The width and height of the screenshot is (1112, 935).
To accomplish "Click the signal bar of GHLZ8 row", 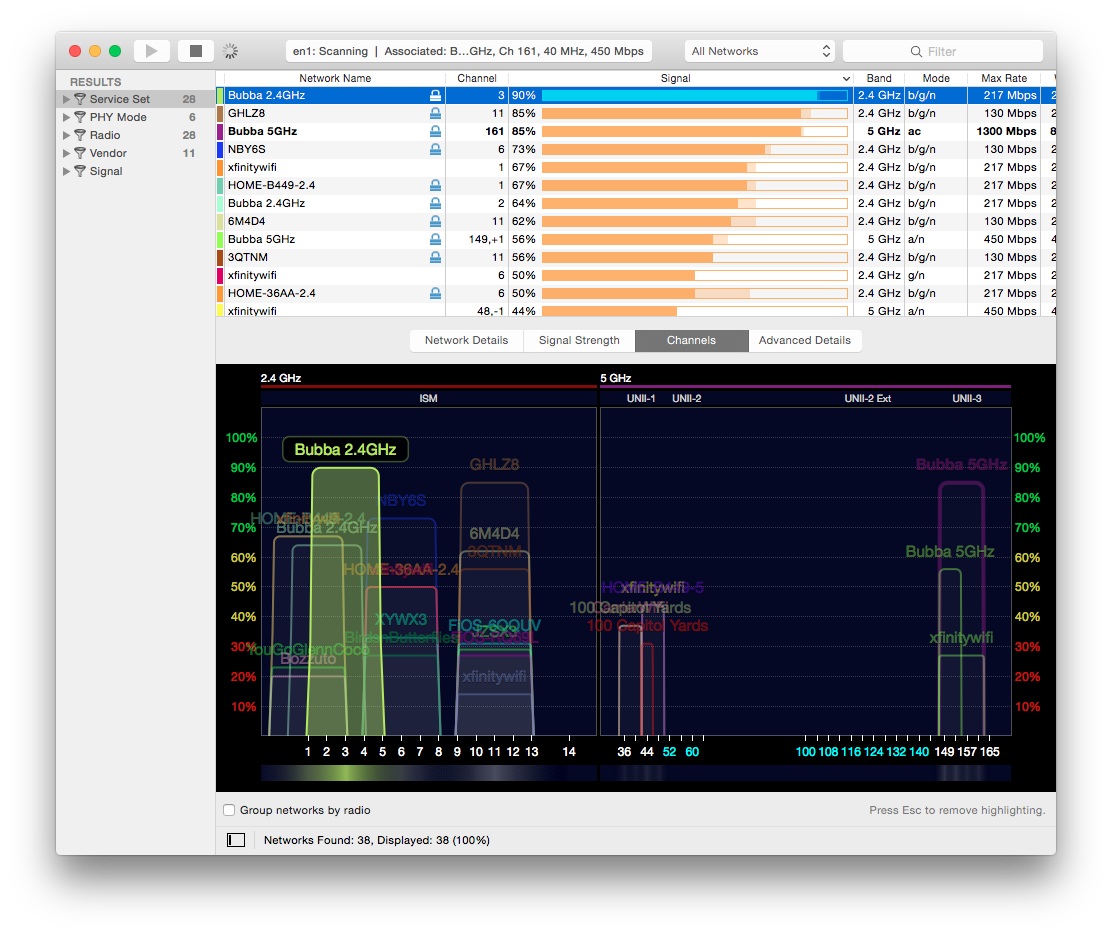I will coord(695,114).
